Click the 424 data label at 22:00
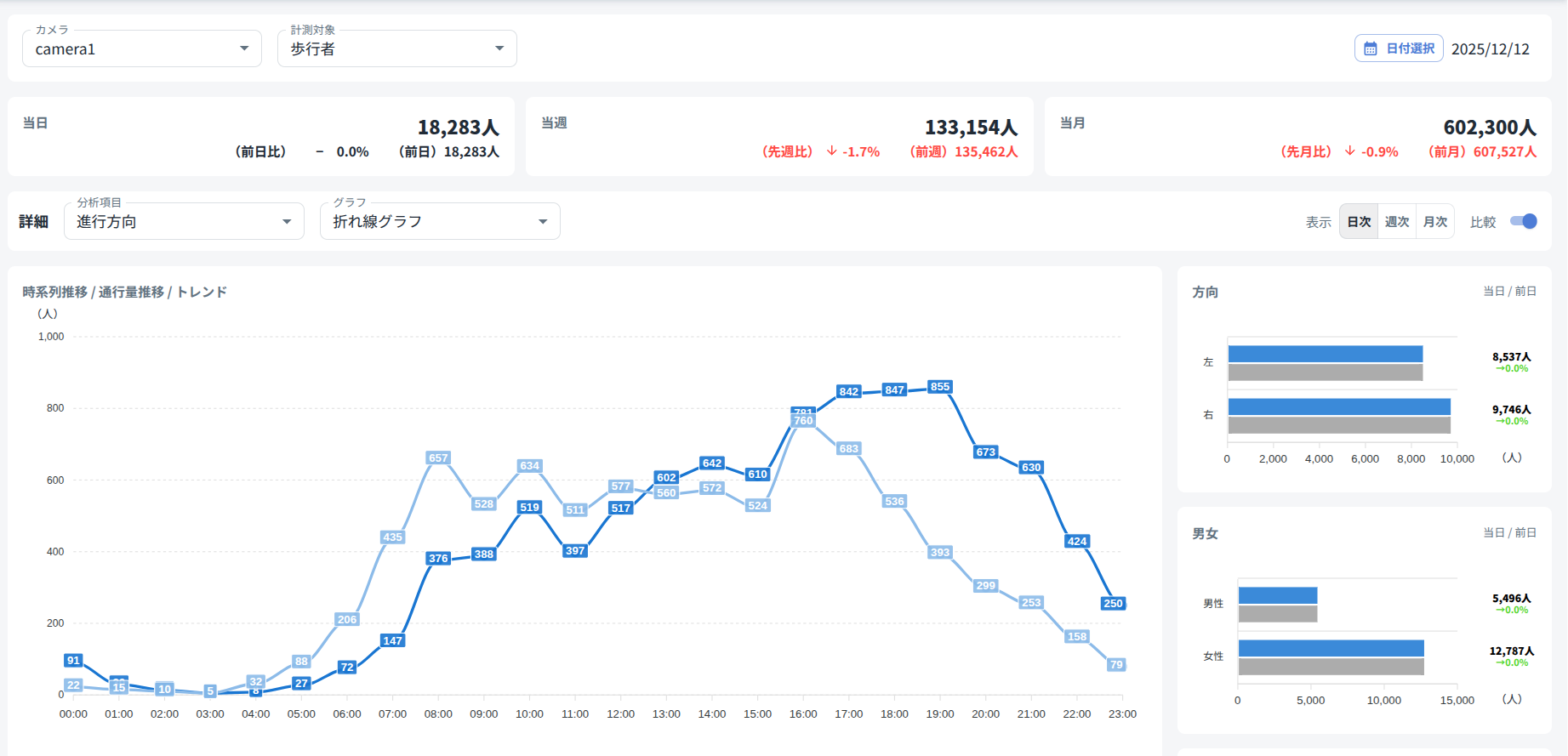Image resolution: width=1568 pixels, height=756 pixels. click(1077, 542)
